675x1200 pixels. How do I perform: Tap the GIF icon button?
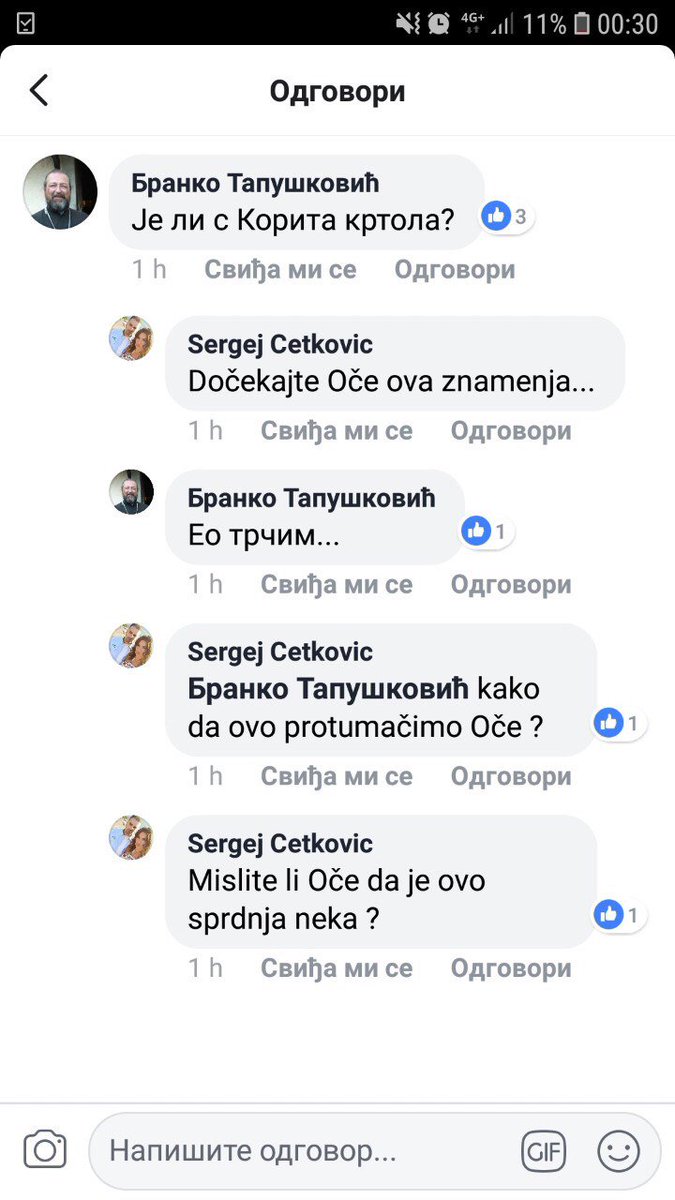543,1151
